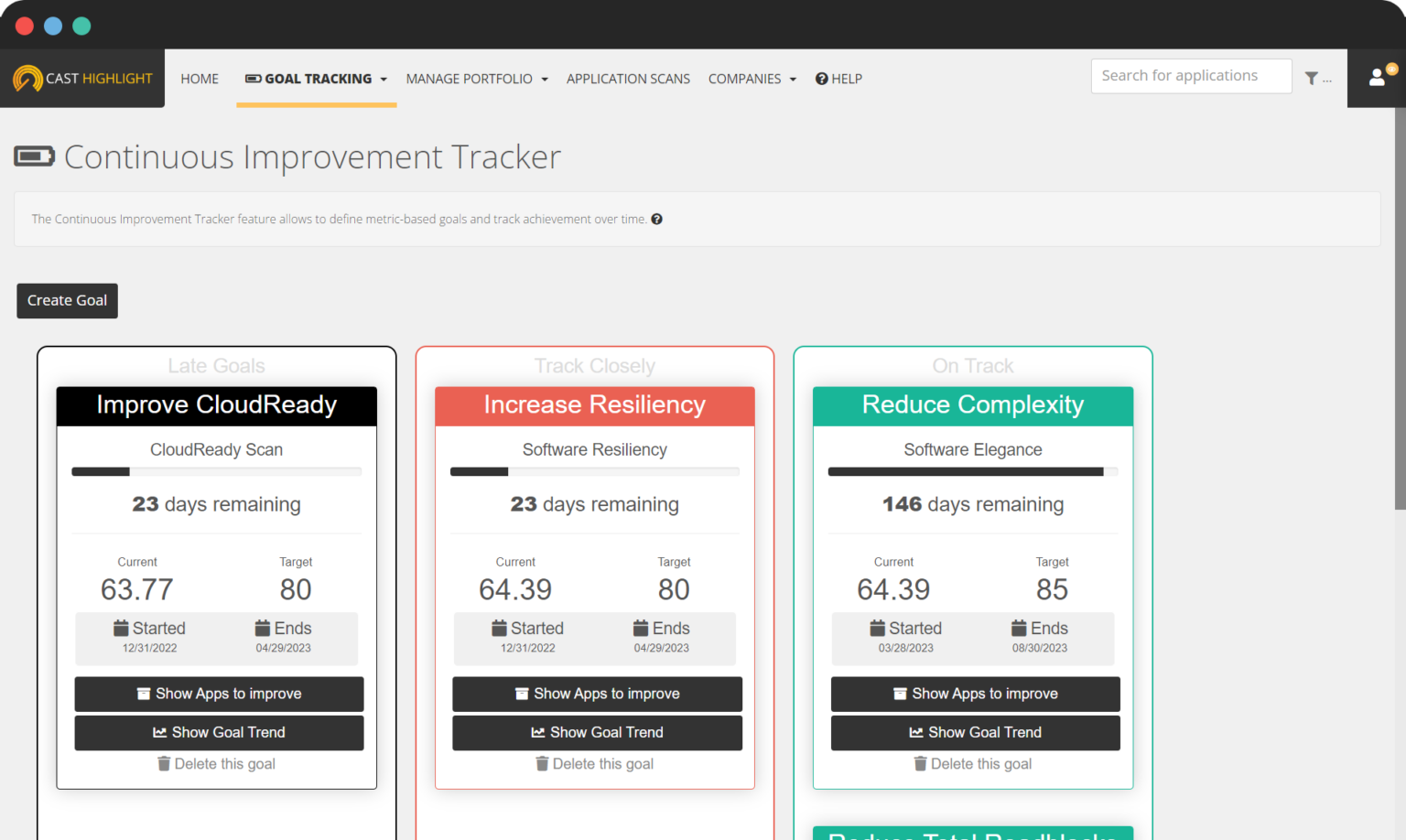Screen dimensions: 1406x840
Task: Click calendar icon beside Started in Improve CloudReady
Action: point(121,628)
